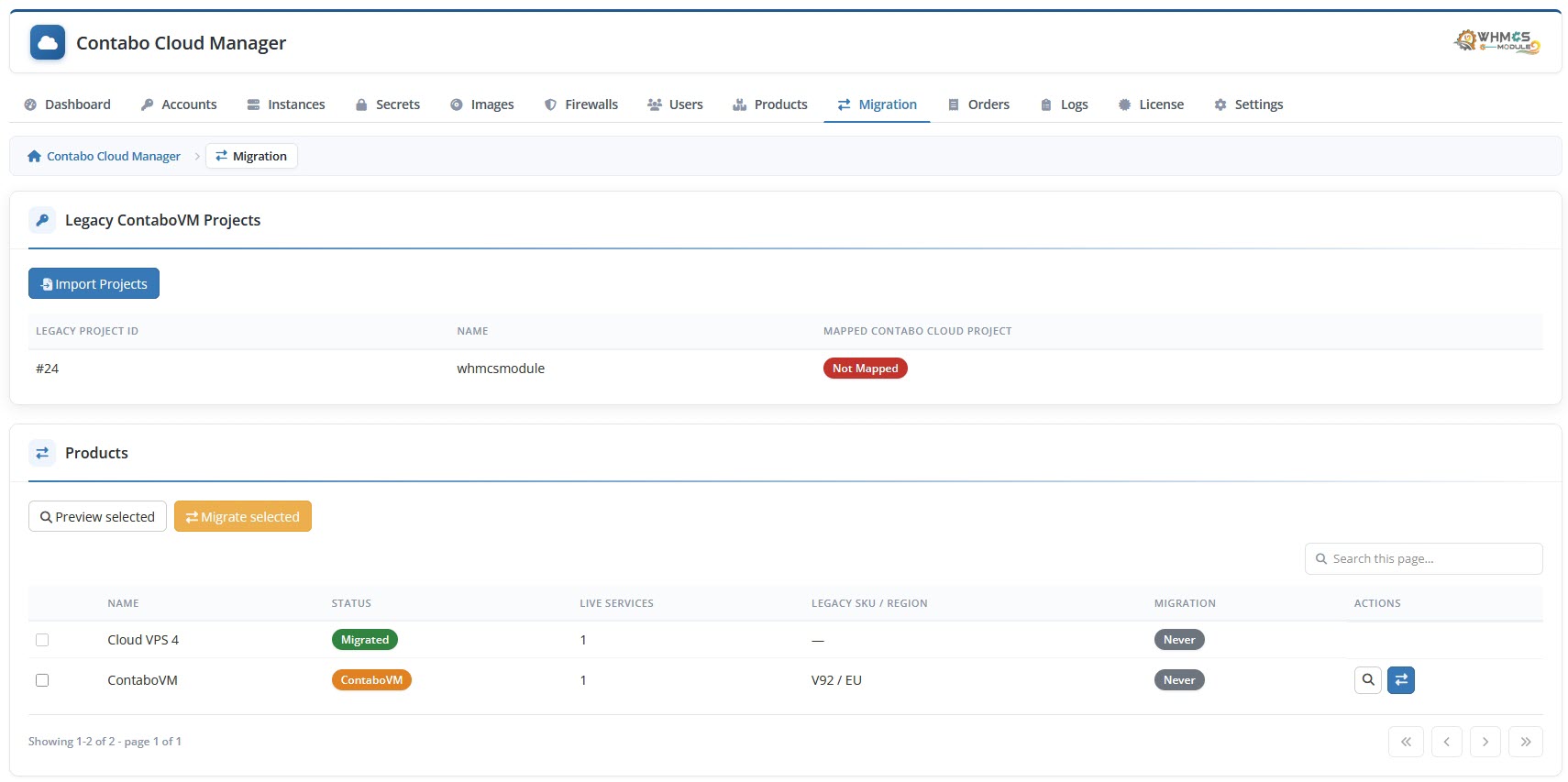This screenshot has height=782, width=1568.
Task: Go to next page of results
Action: point(1485,742)
